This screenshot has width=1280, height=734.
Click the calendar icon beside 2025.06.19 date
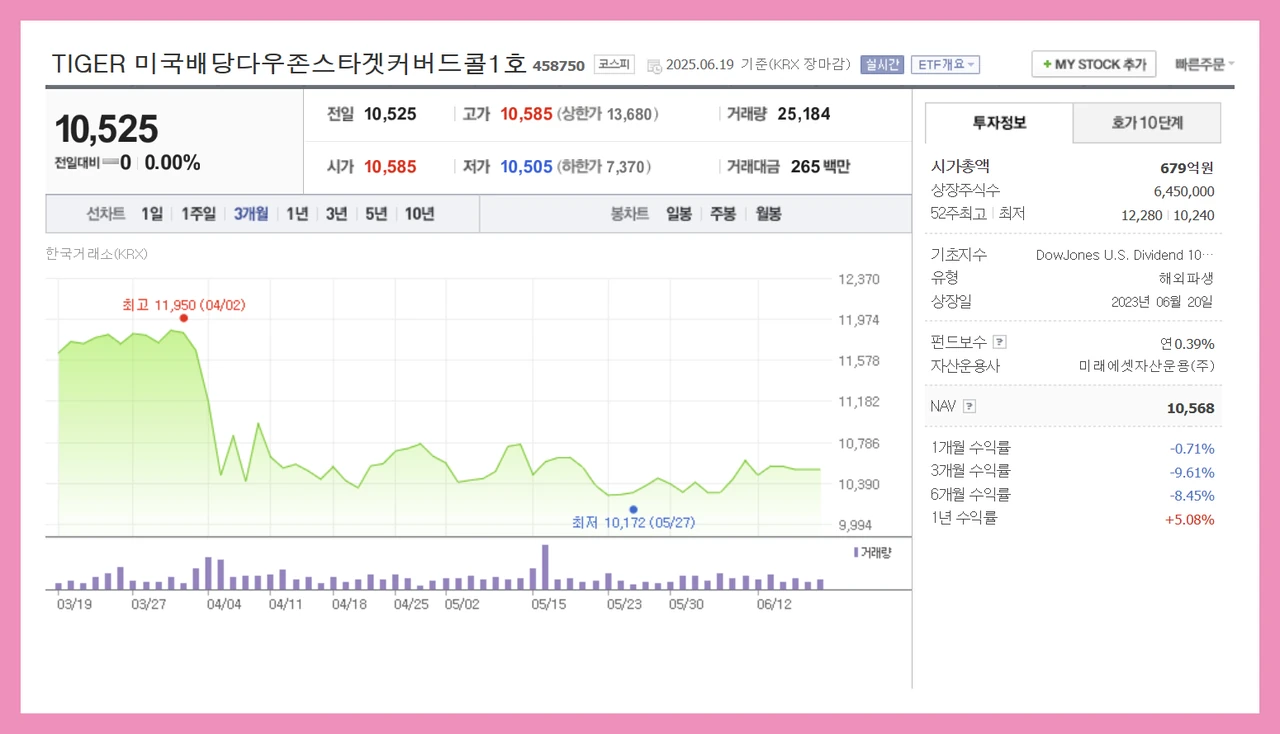[x=654, y=66]
